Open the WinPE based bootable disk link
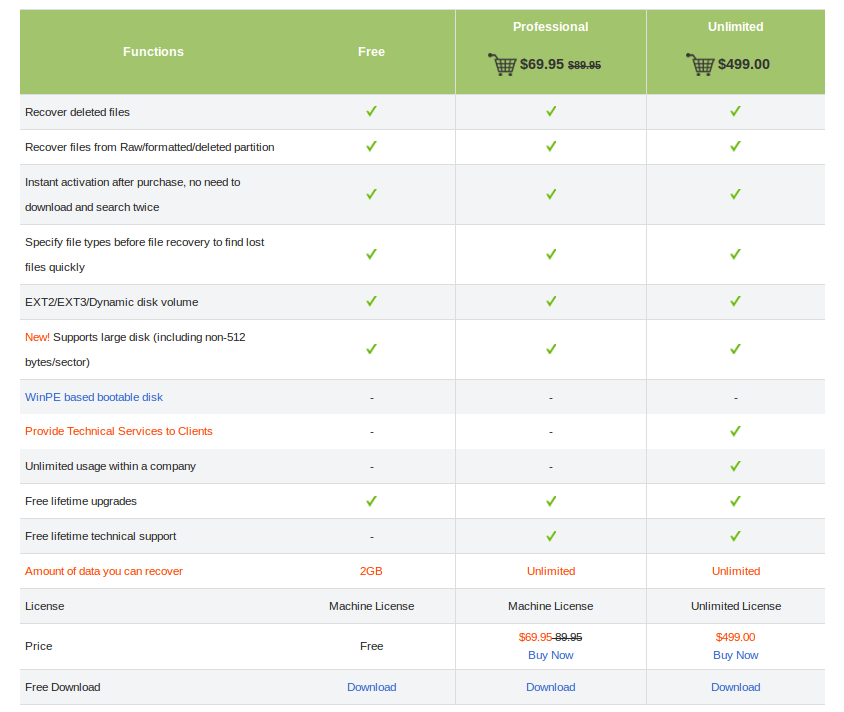Viewport: 844px width, 712px height. (x=94, y=397)
